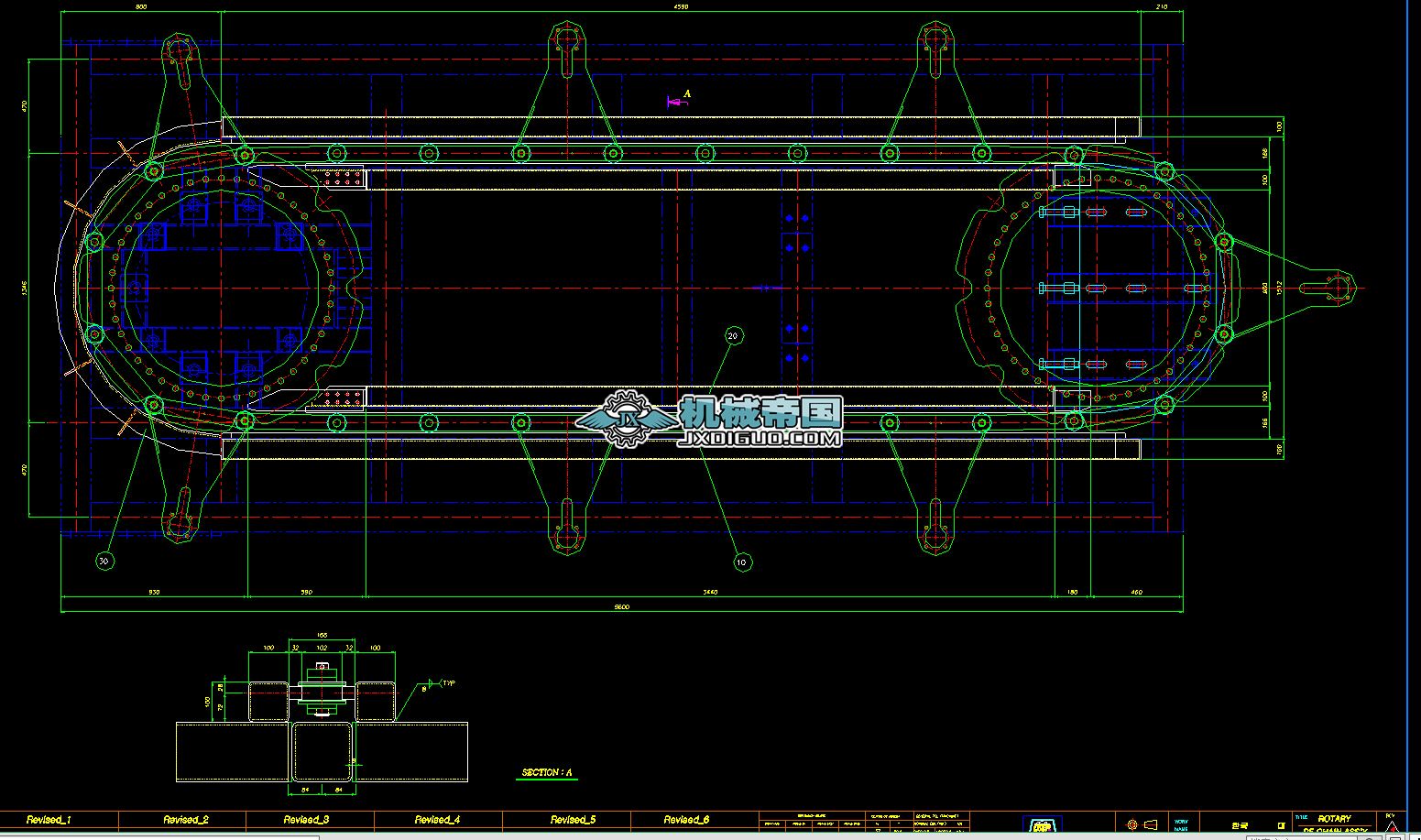
Task: Click the Revised_4 title block cell
Action: [437, 820]
